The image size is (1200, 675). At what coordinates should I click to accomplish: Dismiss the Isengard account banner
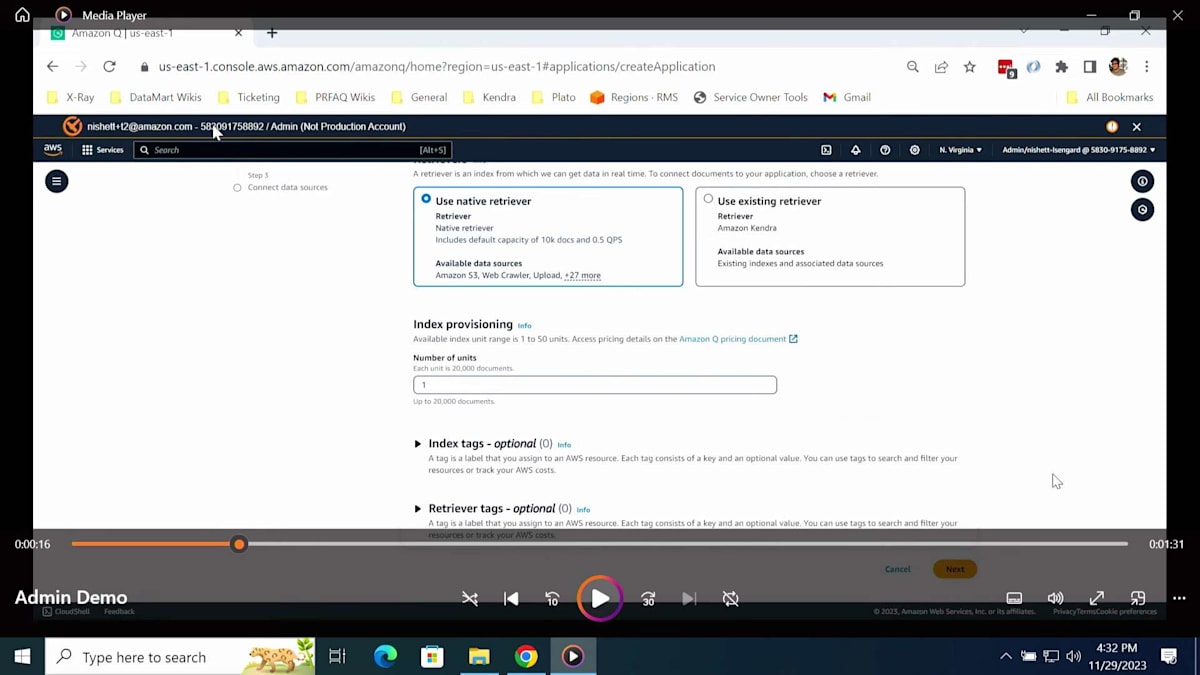tap(1136, 127)
